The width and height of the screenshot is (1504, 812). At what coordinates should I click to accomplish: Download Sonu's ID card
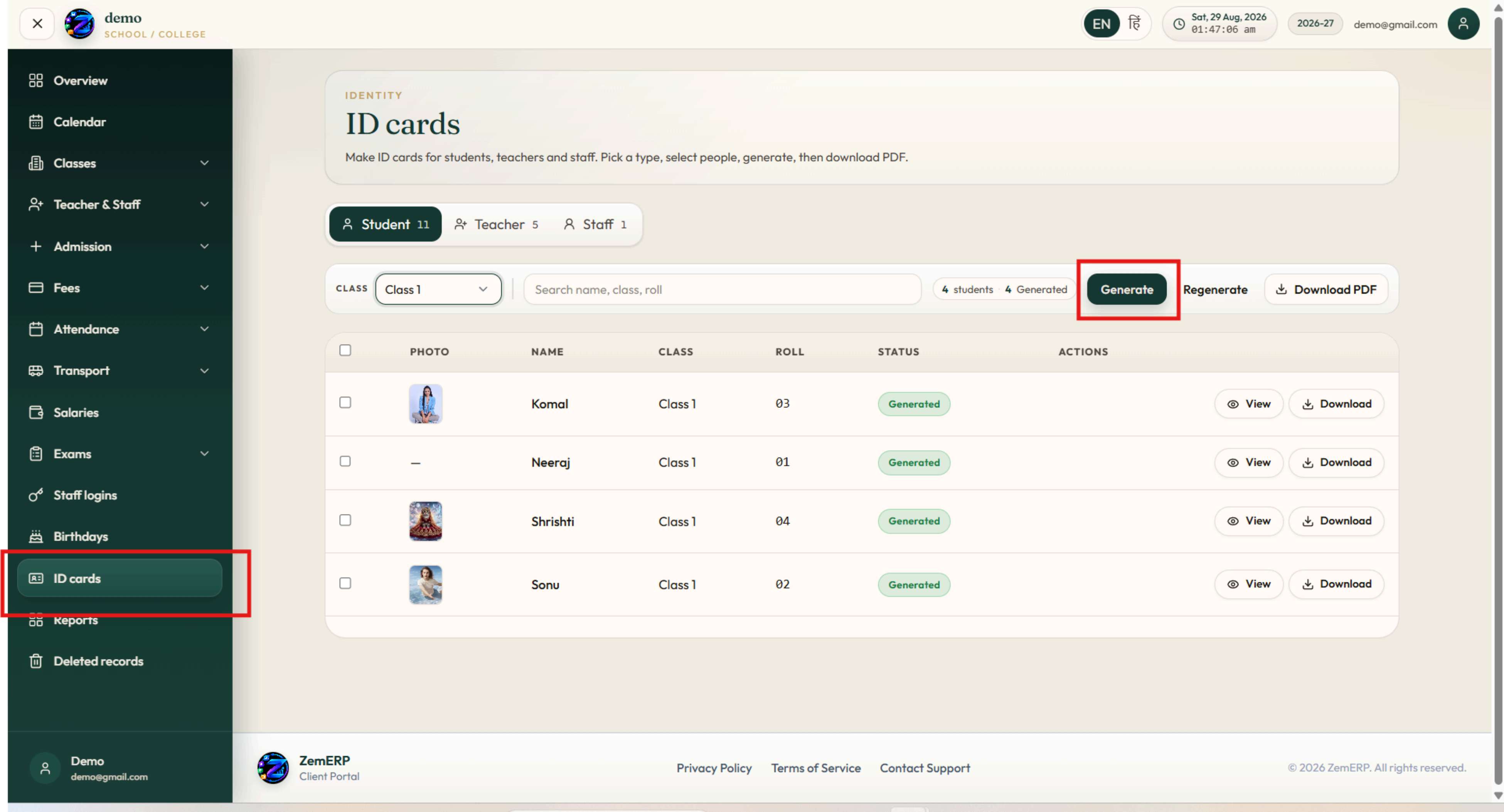[x=1336, y=584]
